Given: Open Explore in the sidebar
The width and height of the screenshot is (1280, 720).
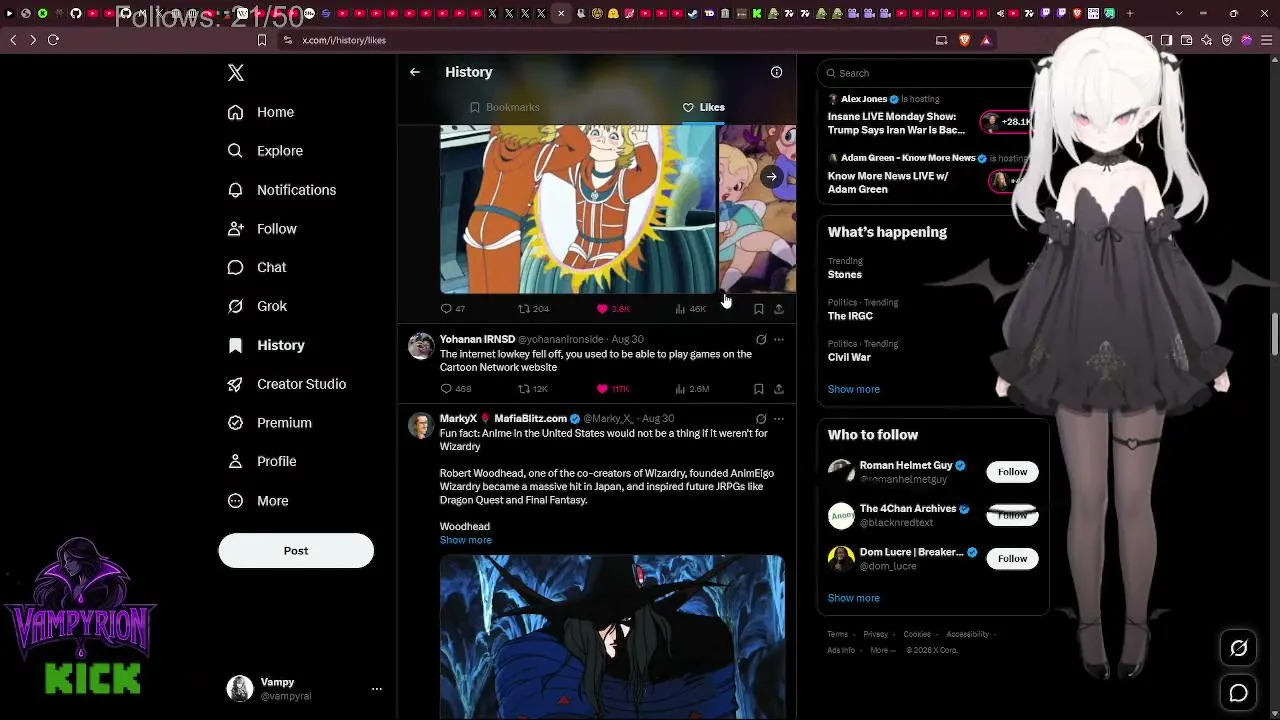Looking at the screenshot, I should [265, 151].
